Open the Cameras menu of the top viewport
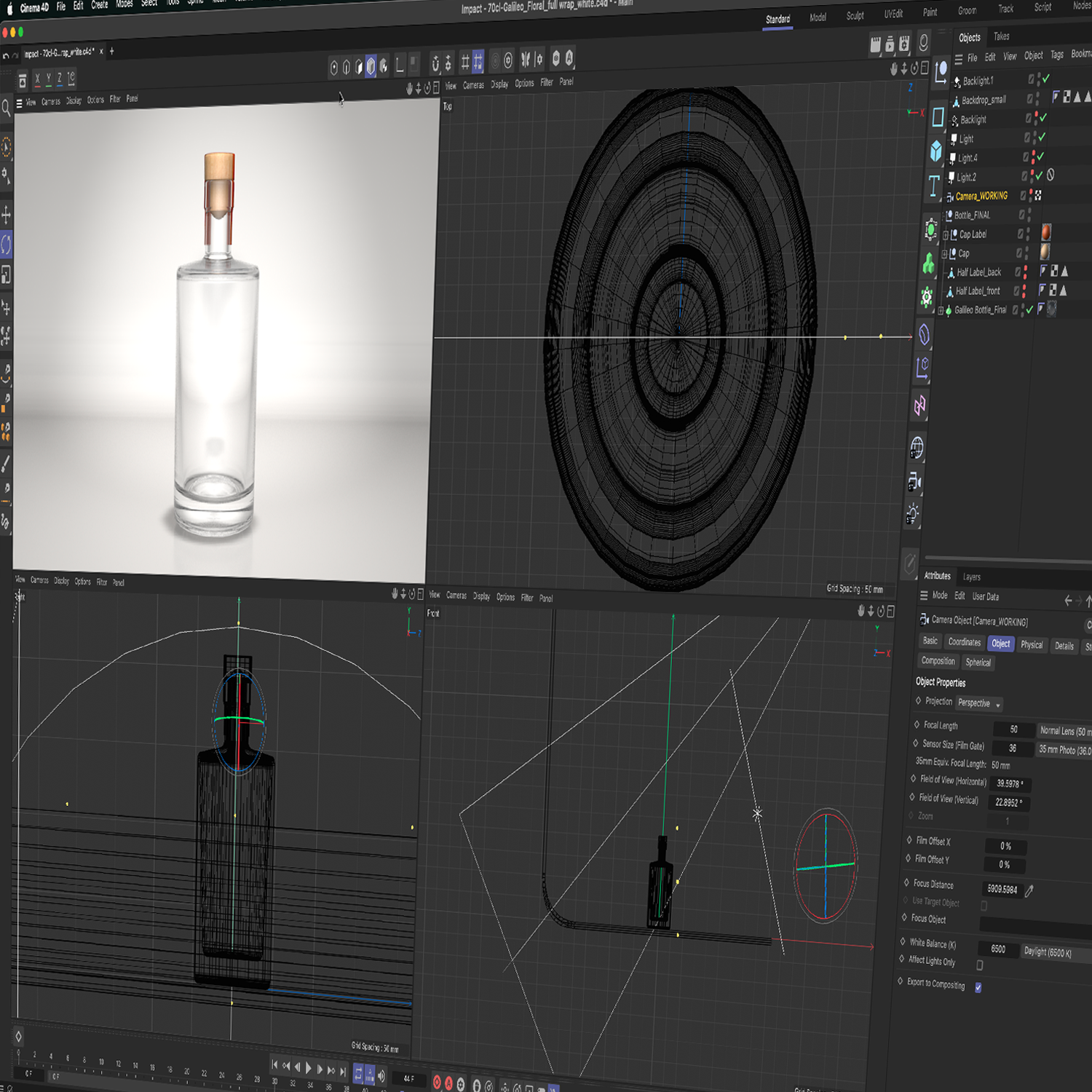Image resolution: width=1092 pixels, height=1092 pixels. point(475,84)
